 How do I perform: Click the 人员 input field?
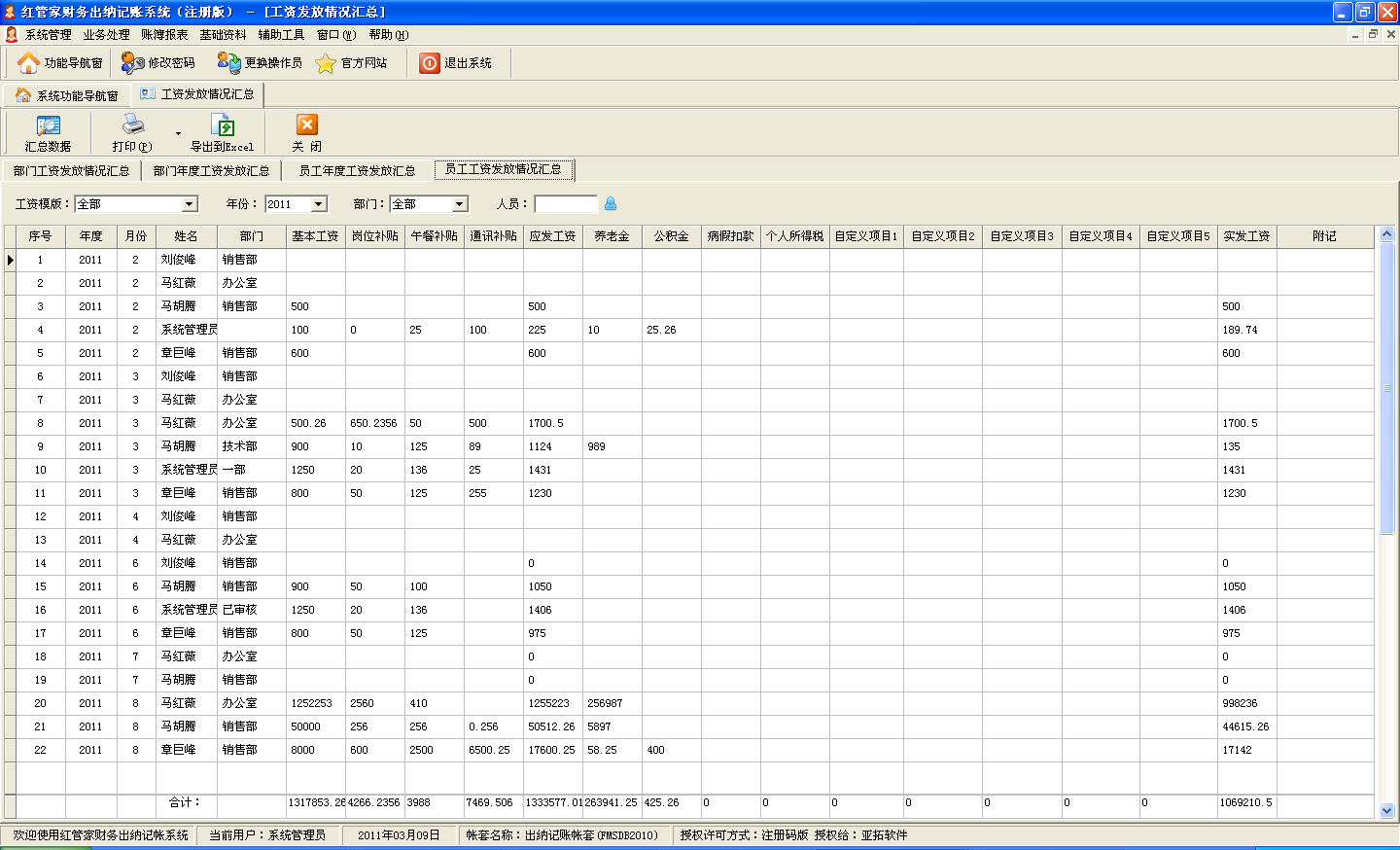pos(565,204)
